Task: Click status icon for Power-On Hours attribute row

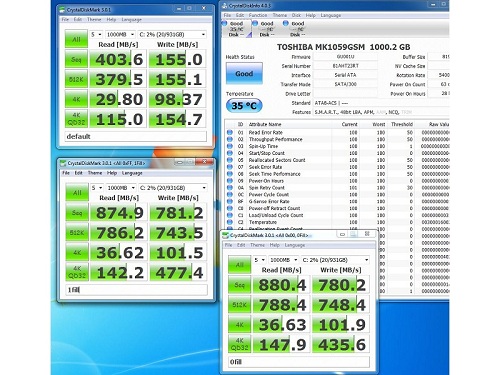Action: tap(230, 181)
